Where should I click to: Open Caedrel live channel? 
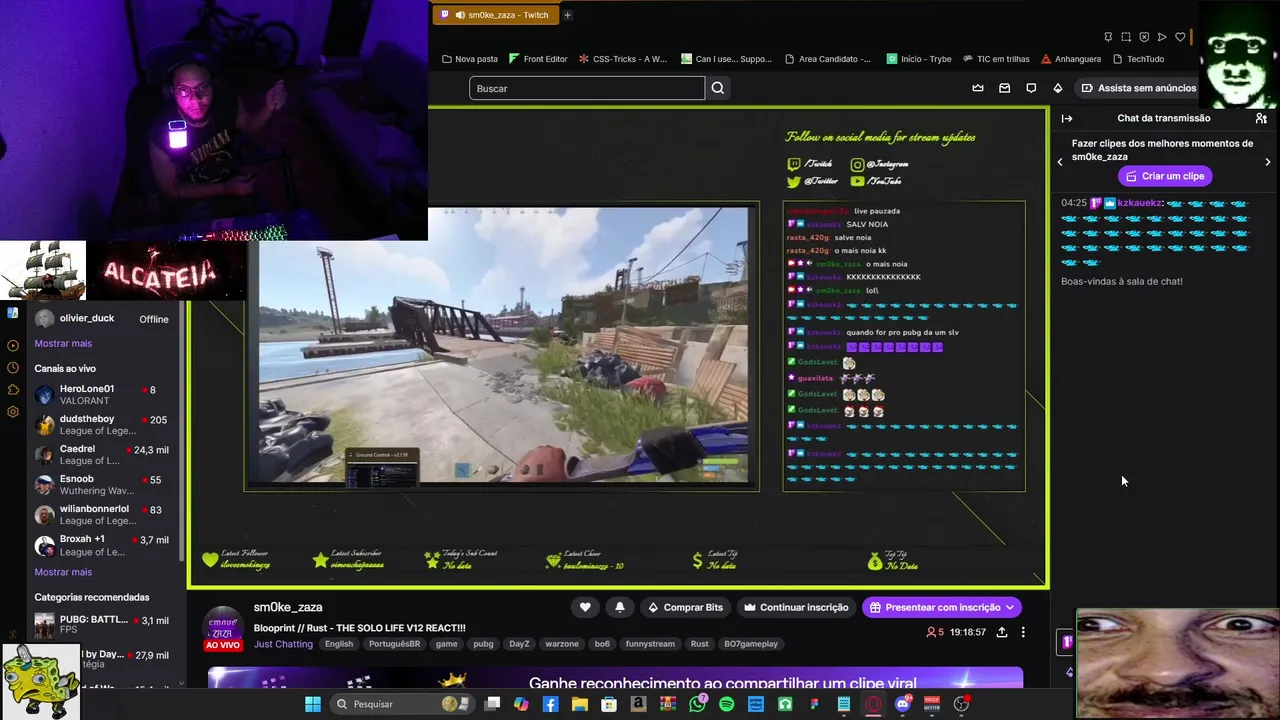(104, 454)
